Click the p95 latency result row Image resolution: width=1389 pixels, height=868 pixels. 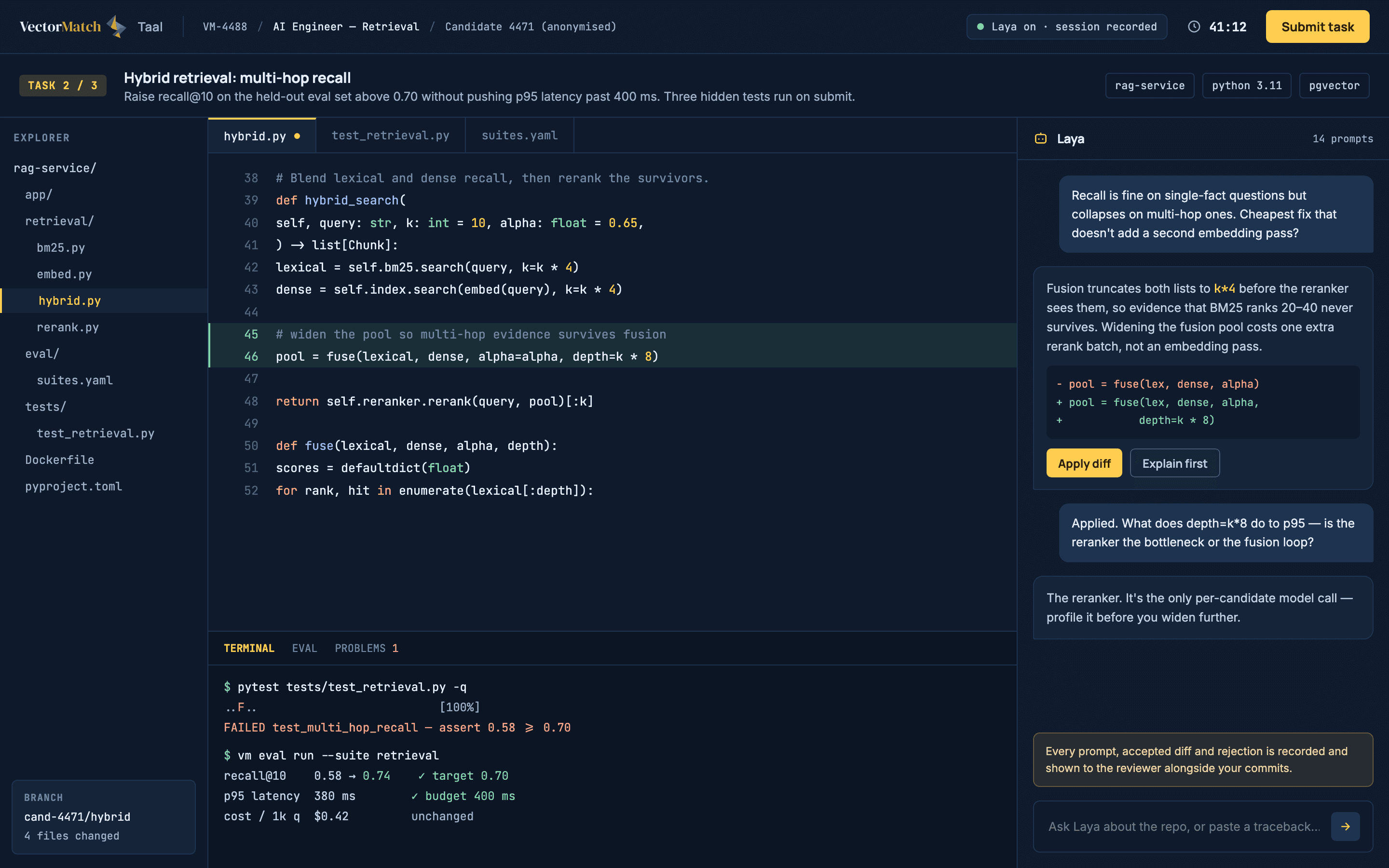click(369, 796)
